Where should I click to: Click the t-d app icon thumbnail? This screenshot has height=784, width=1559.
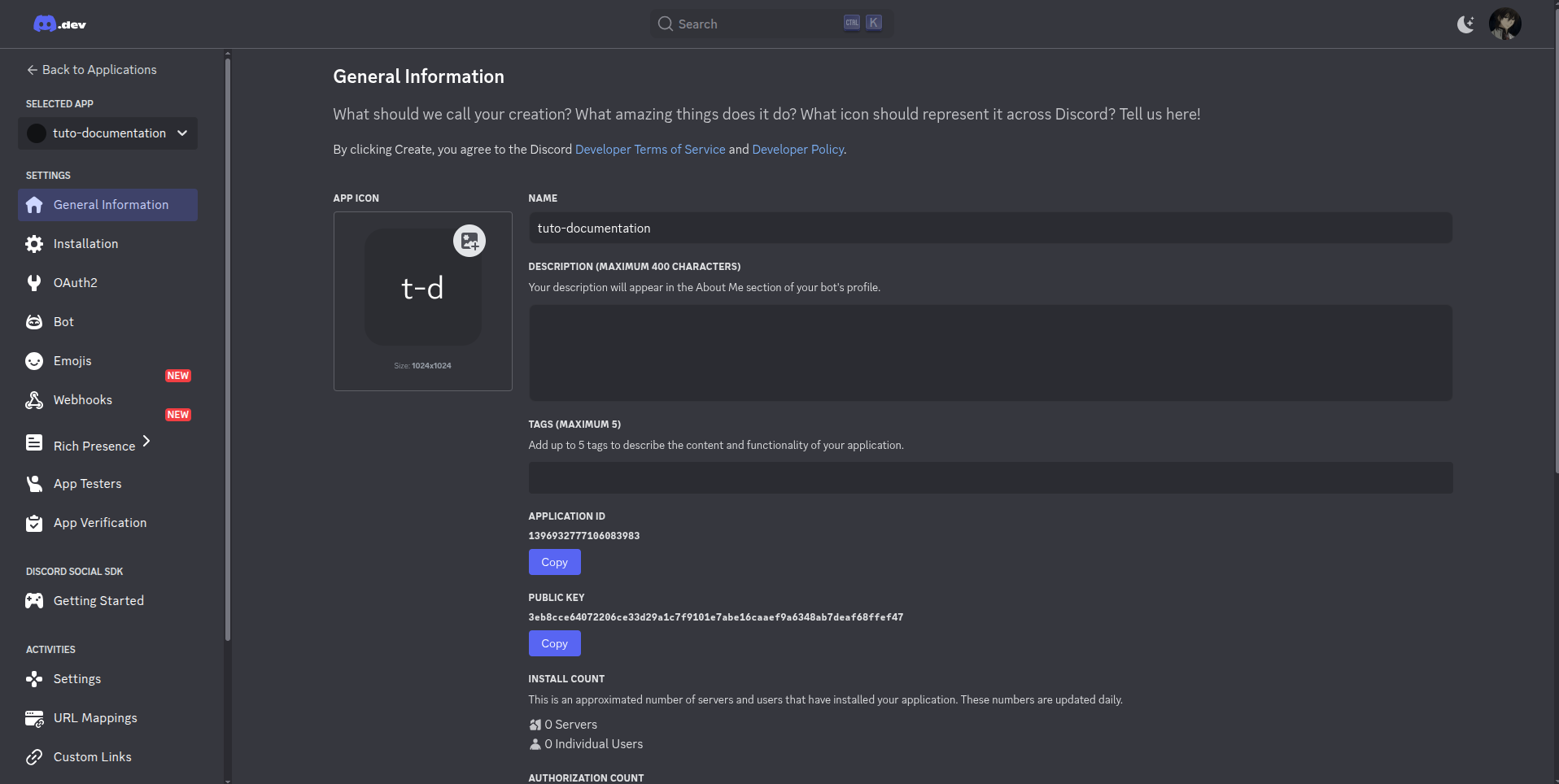pos(422,287)
